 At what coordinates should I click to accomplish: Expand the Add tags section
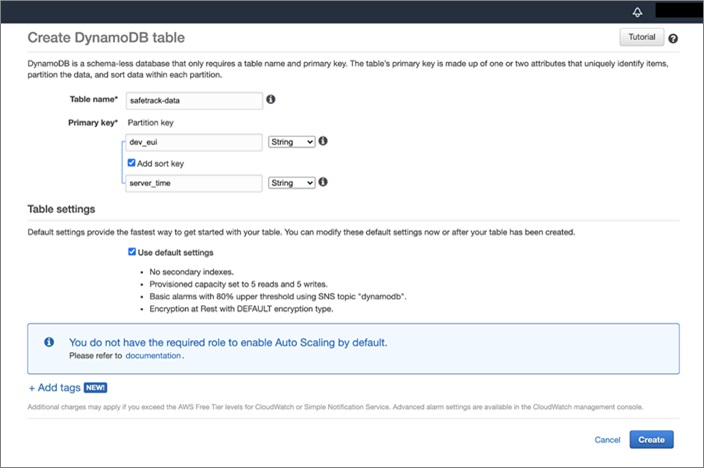coord(54,388)
